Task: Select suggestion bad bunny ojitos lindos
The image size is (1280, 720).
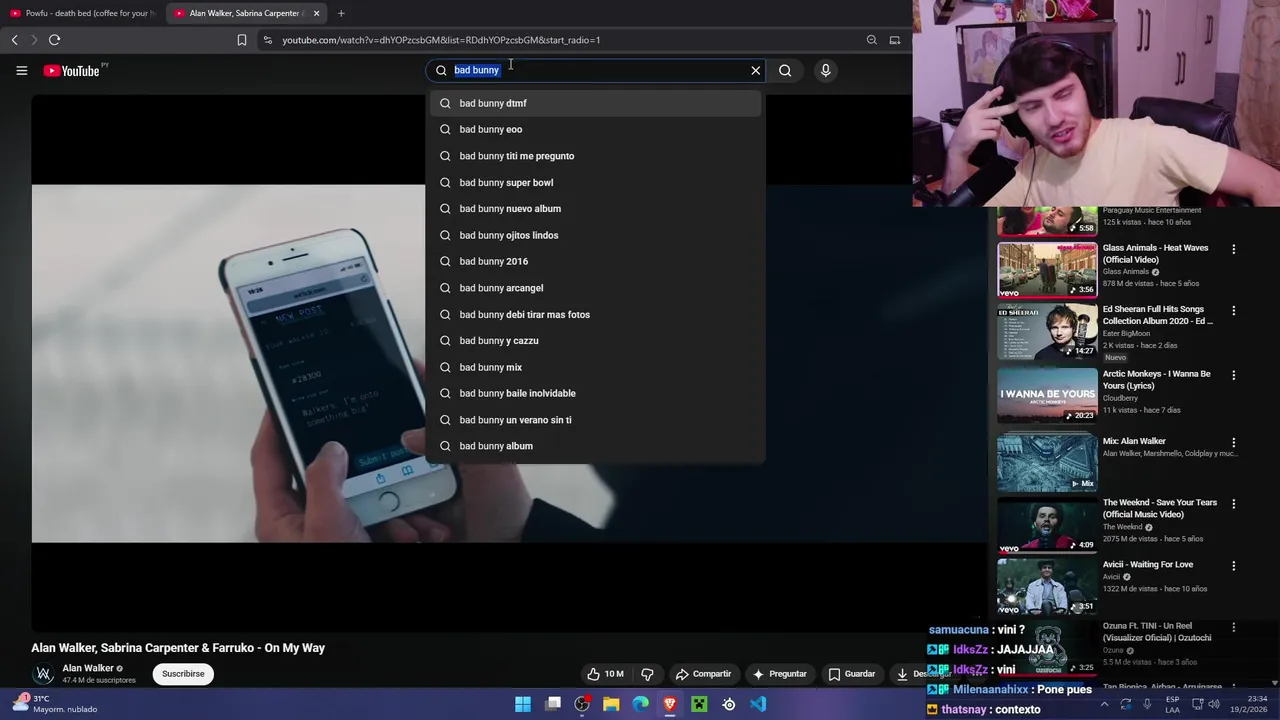Action: [595, 235]
